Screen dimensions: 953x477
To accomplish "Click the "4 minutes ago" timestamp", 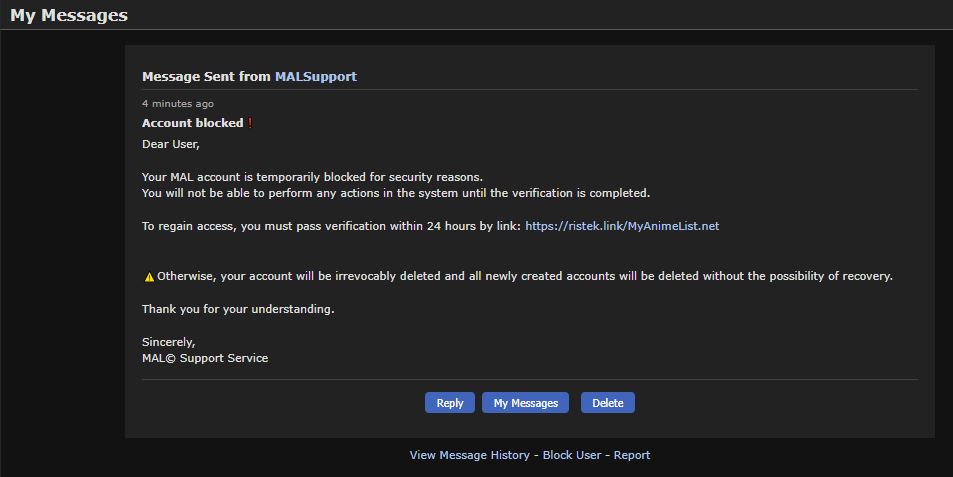I will pos(177,103).
